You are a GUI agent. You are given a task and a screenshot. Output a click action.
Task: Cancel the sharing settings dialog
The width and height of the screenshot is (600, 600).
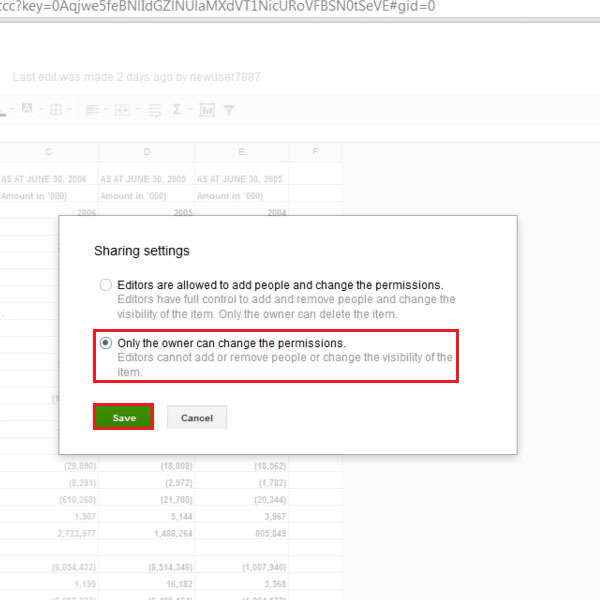(197, 417)
